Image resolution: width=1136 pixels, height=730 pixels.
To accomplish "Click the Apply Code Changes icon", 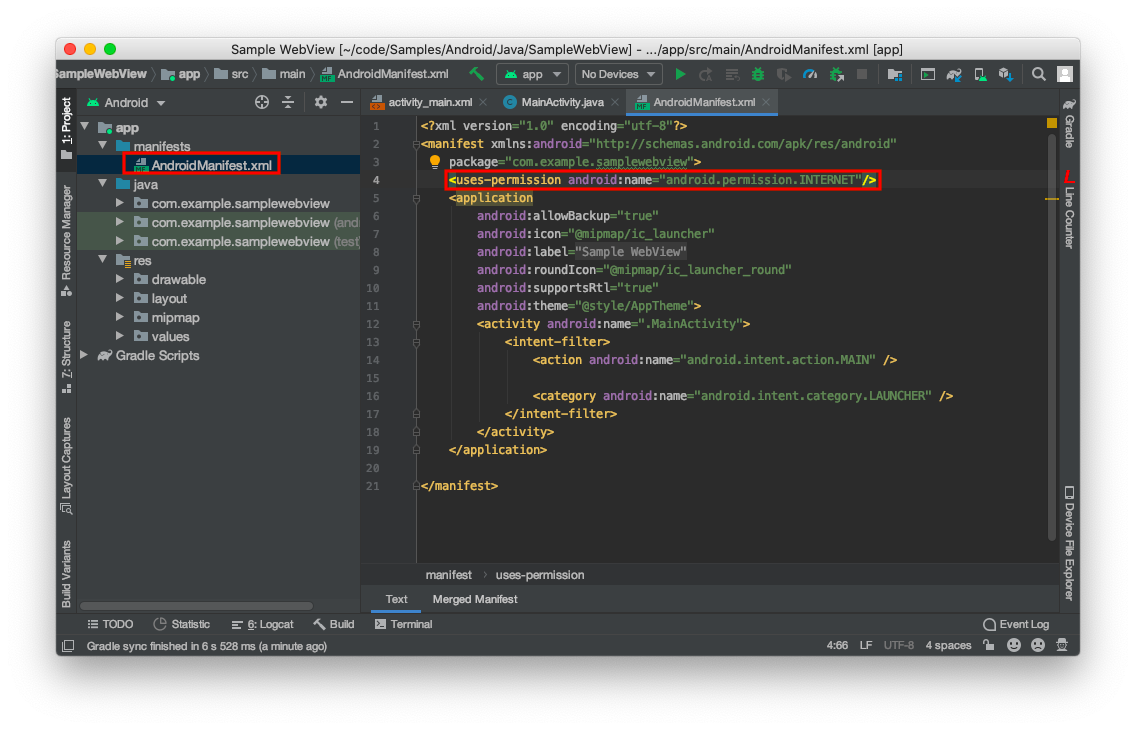I will coord(732,74).
